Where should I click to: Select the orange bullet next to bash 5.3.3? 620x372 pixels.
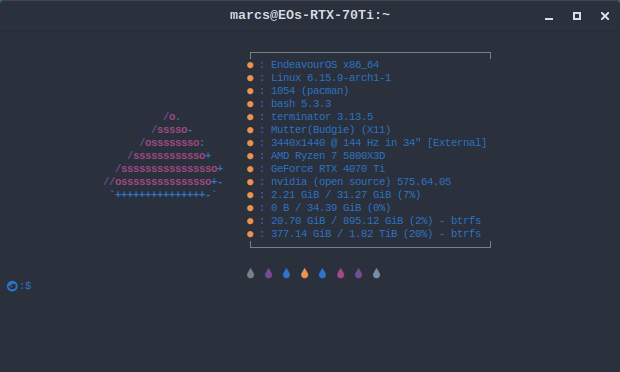point(250,104)
